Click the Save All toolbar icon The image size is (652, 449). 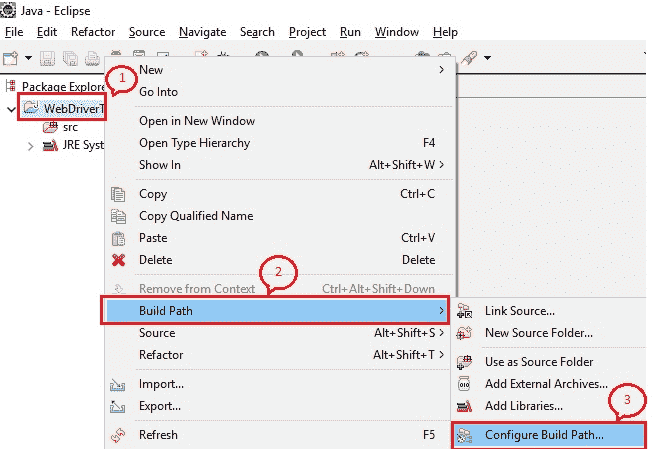point(70,58)
